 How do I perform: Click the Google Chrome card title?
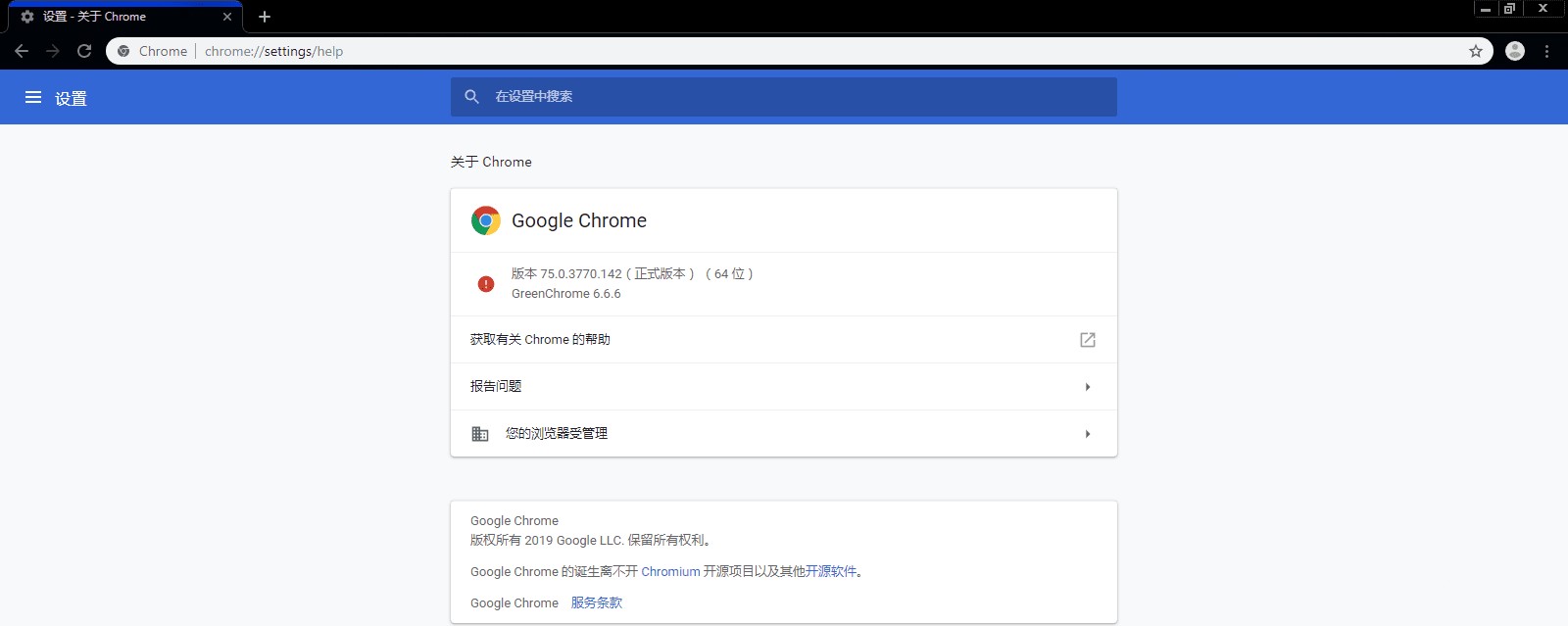coord(579,220)
